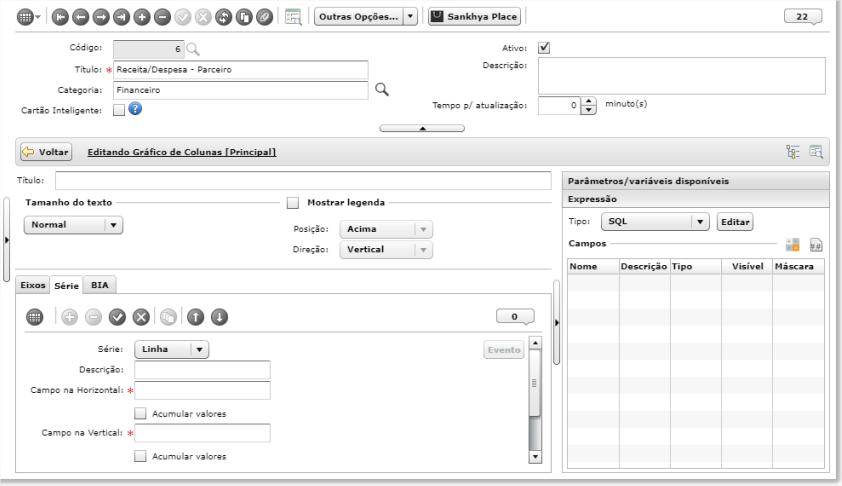Switch to Eixos tab
The height and width of the screenshot is (486, 842).
click(x=33, y=285)
